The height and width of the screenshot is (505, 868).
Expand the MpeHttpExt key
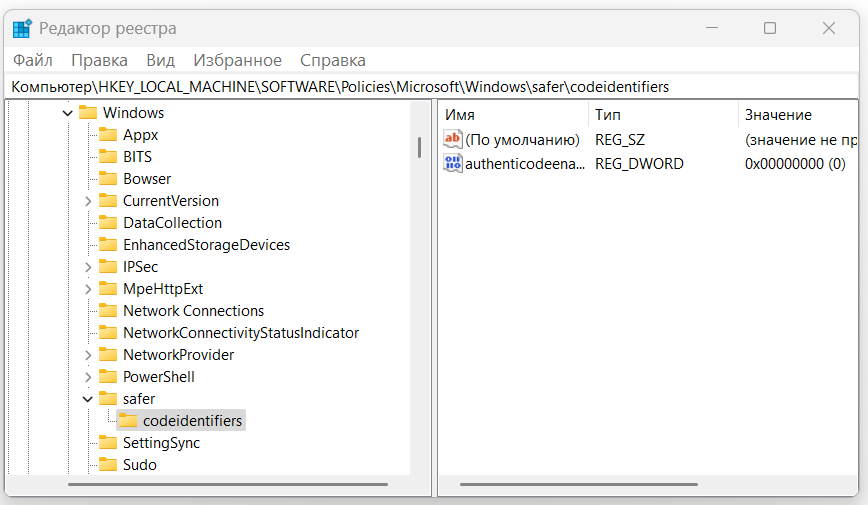tap(88, 289)
